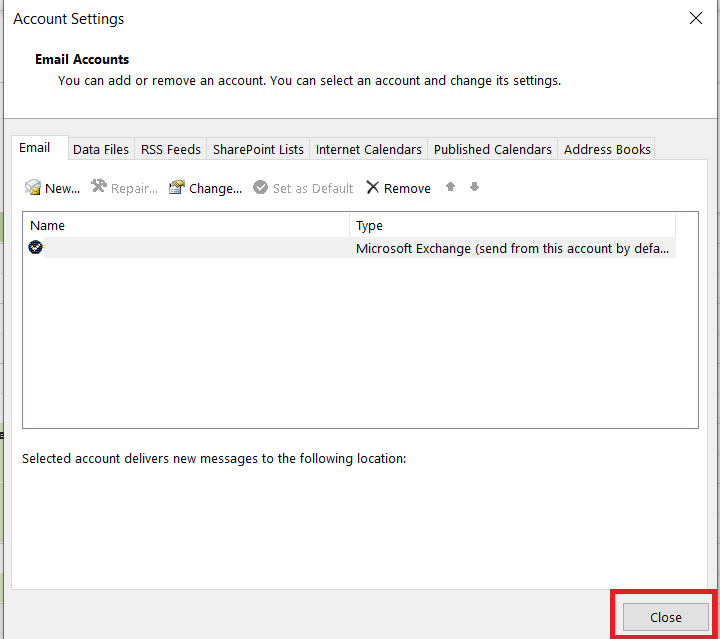Click the Change account icon

click(177, 188)
